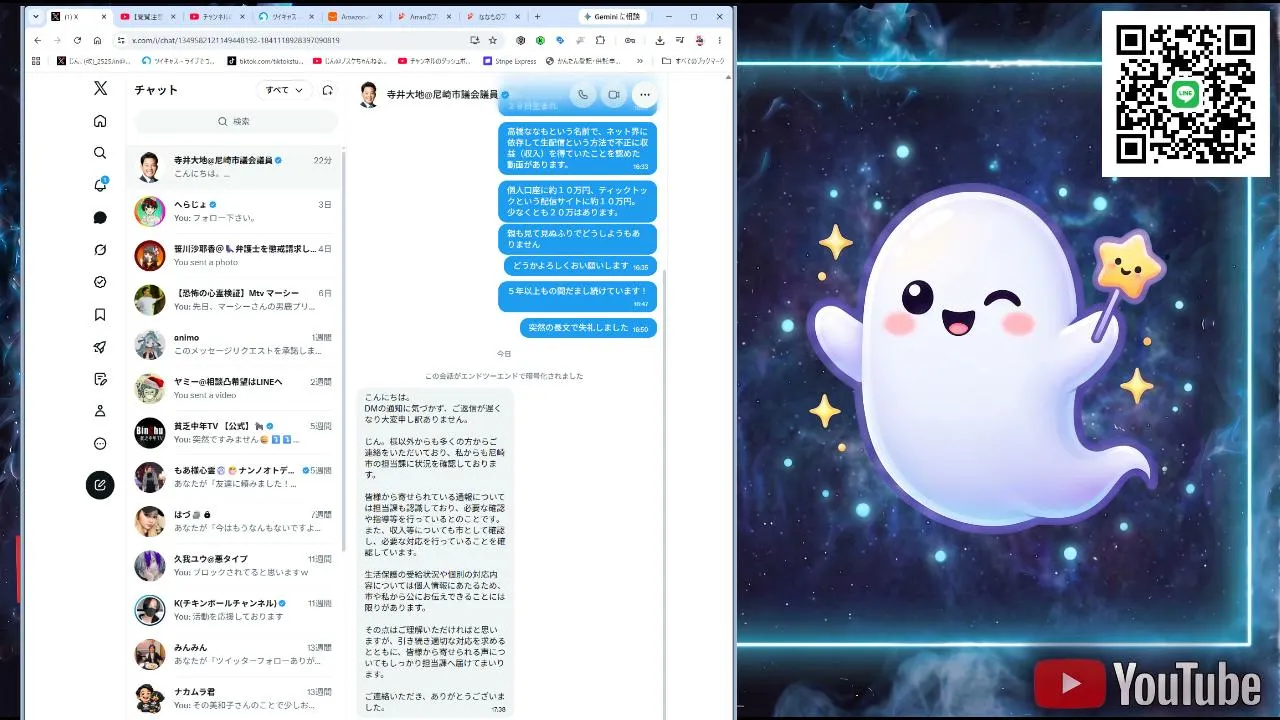Click the 突然の長文で失礼しました message bubble
The width and height of the screenshot is (1280, 720).
[588, 328]
